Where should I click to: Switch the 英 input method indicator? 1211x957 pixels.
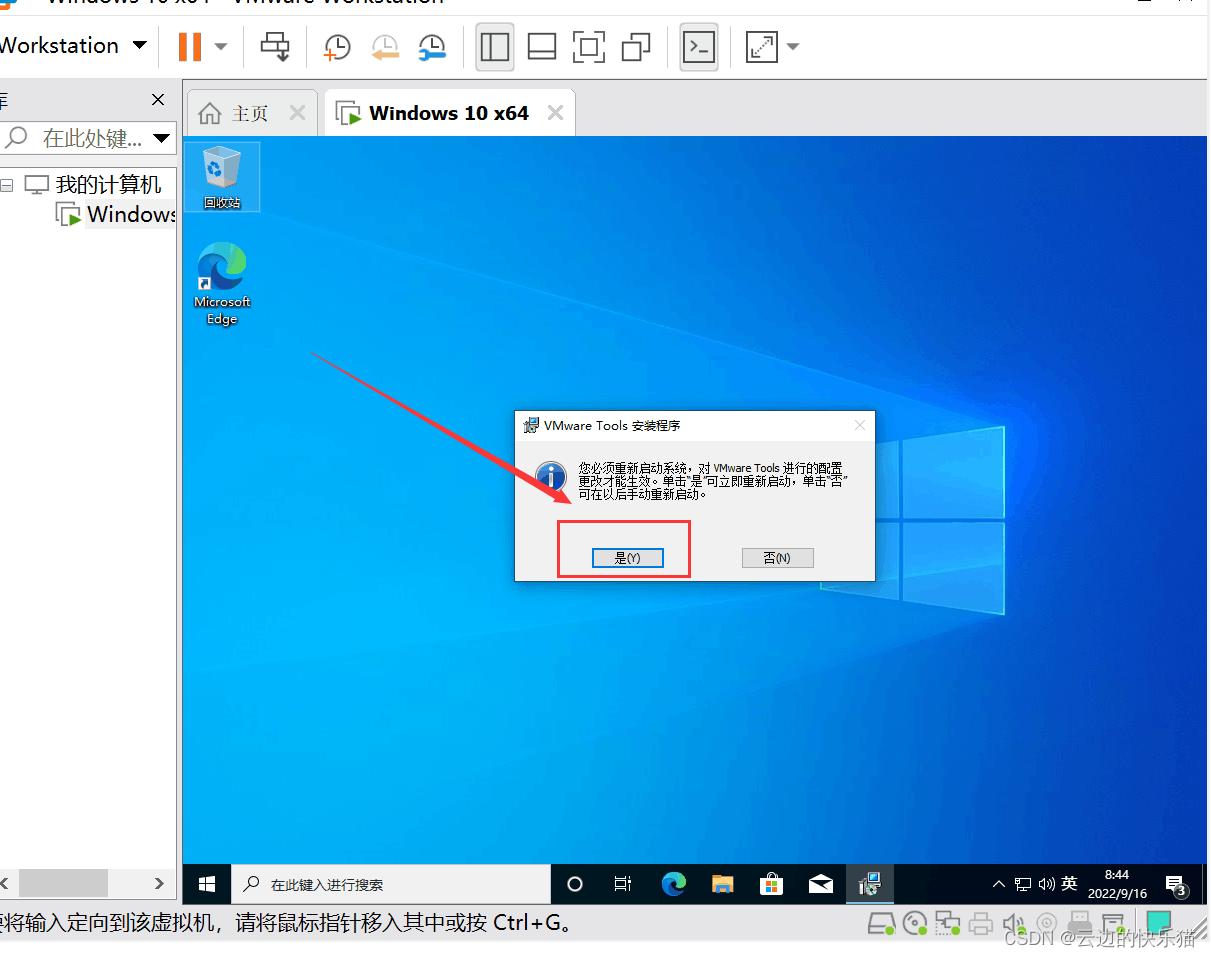coord(1070,883)
